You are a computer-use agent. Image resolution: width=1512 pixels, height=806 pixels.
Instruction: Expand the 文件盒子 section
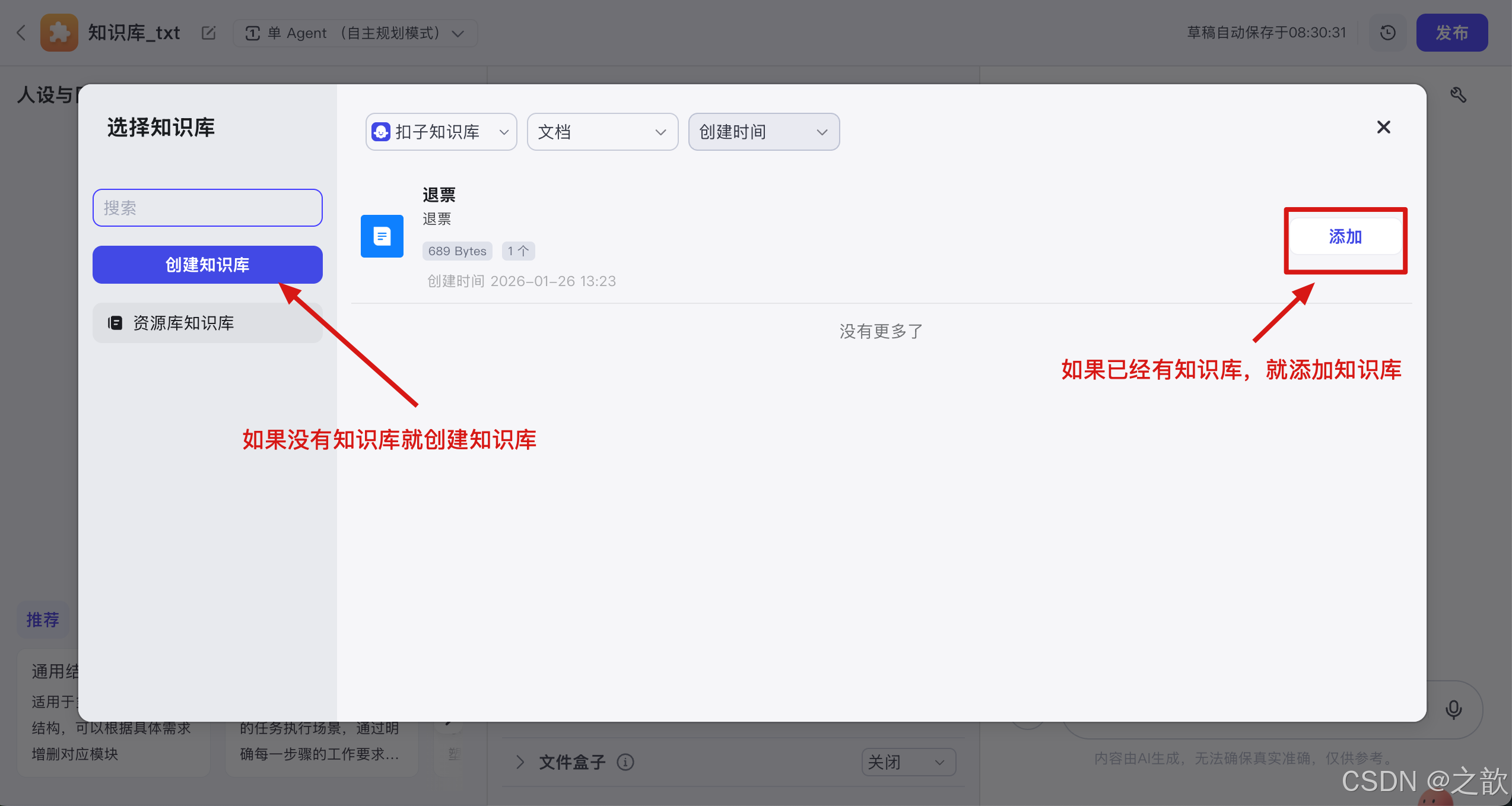[520, 762]
